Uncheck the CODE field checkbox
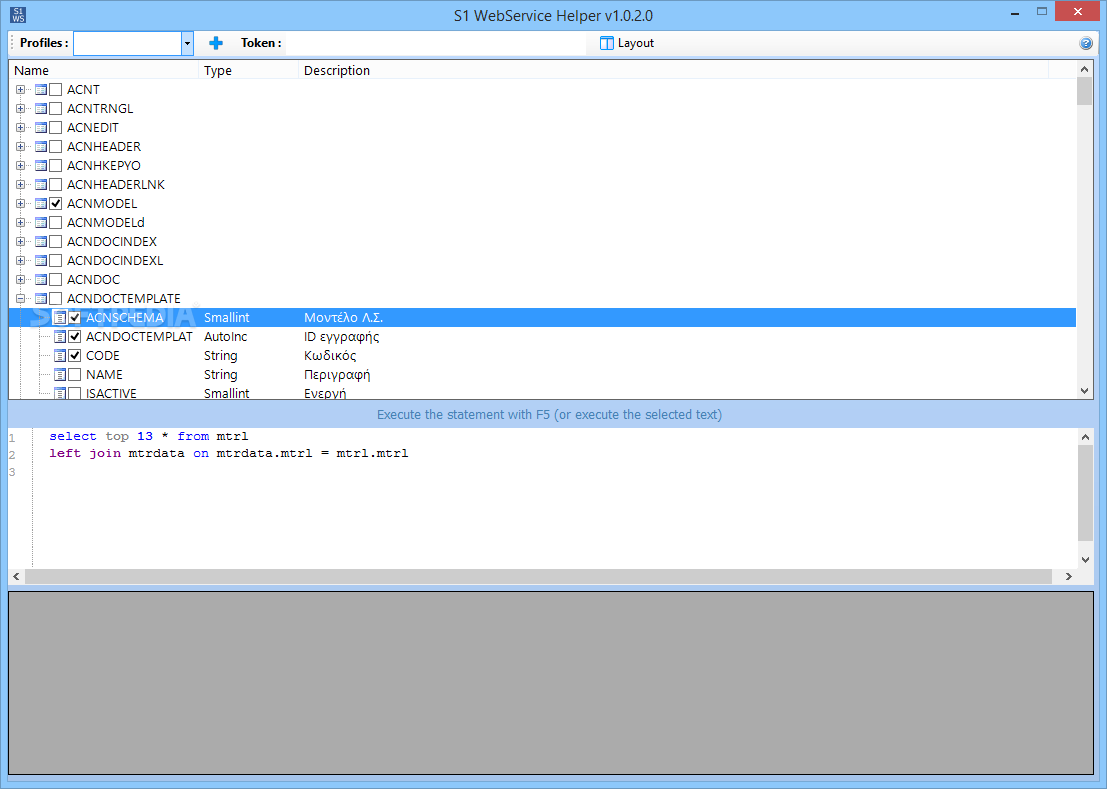1107x789 pixels. [x=75, y=356]
